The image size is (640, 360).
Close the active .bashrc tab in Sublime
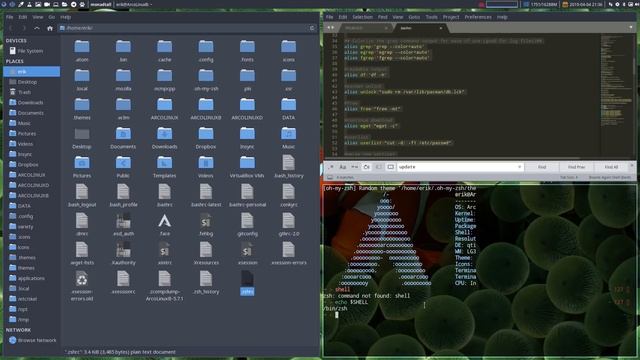point(441,28)
